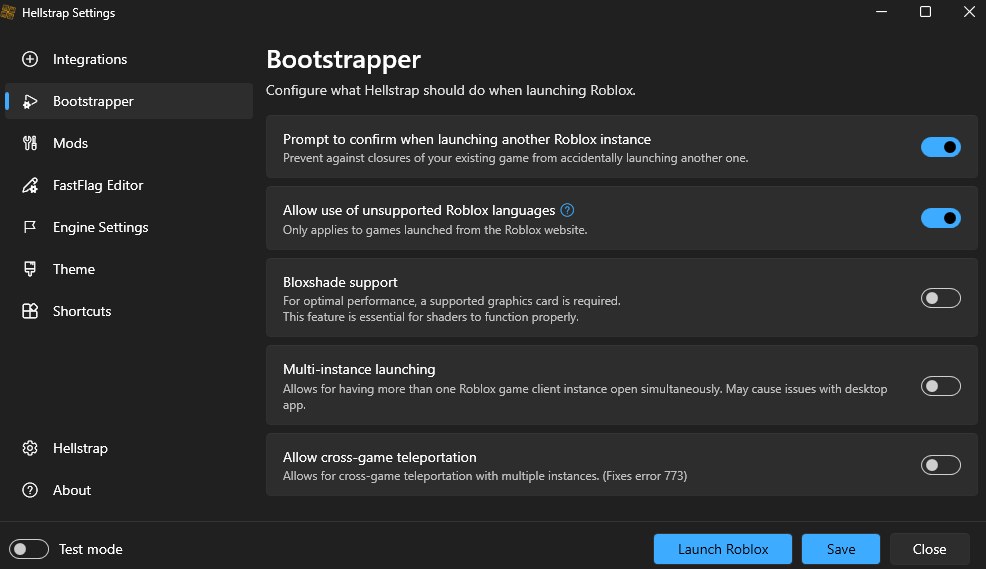Enable Multi-instance launching toggle
Image resolution: width=986 pixels, height=569 pixels.
click(941, 386)
